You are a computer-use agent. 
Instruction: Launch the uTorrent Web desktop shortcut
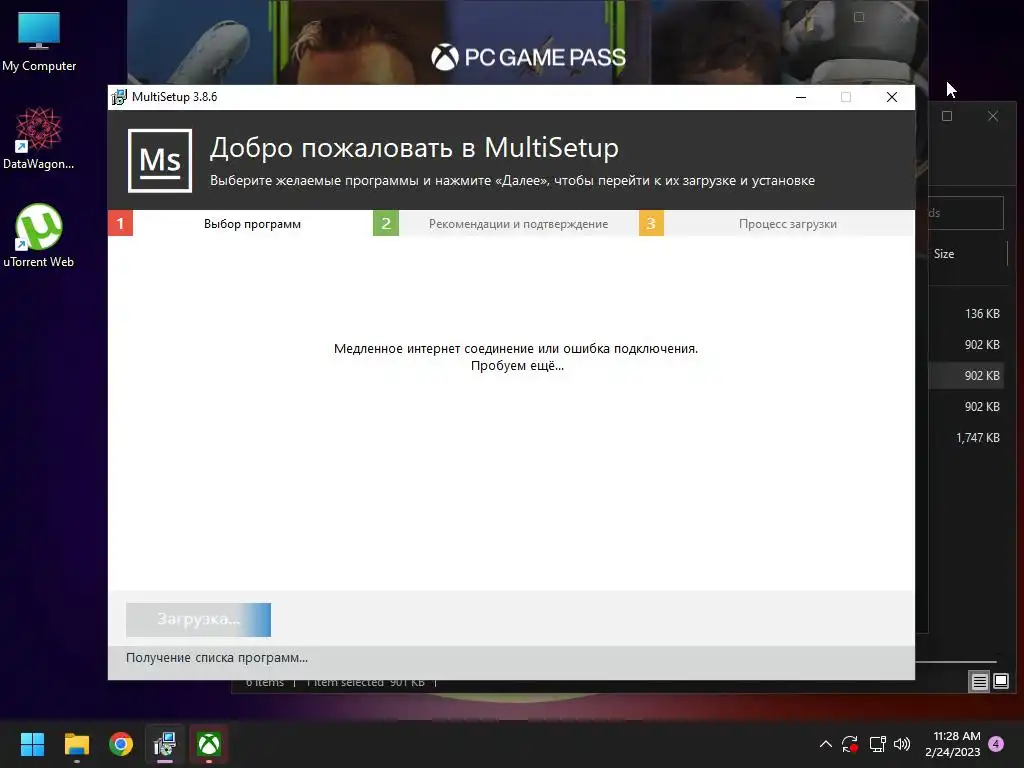click(x=39, y=236)
